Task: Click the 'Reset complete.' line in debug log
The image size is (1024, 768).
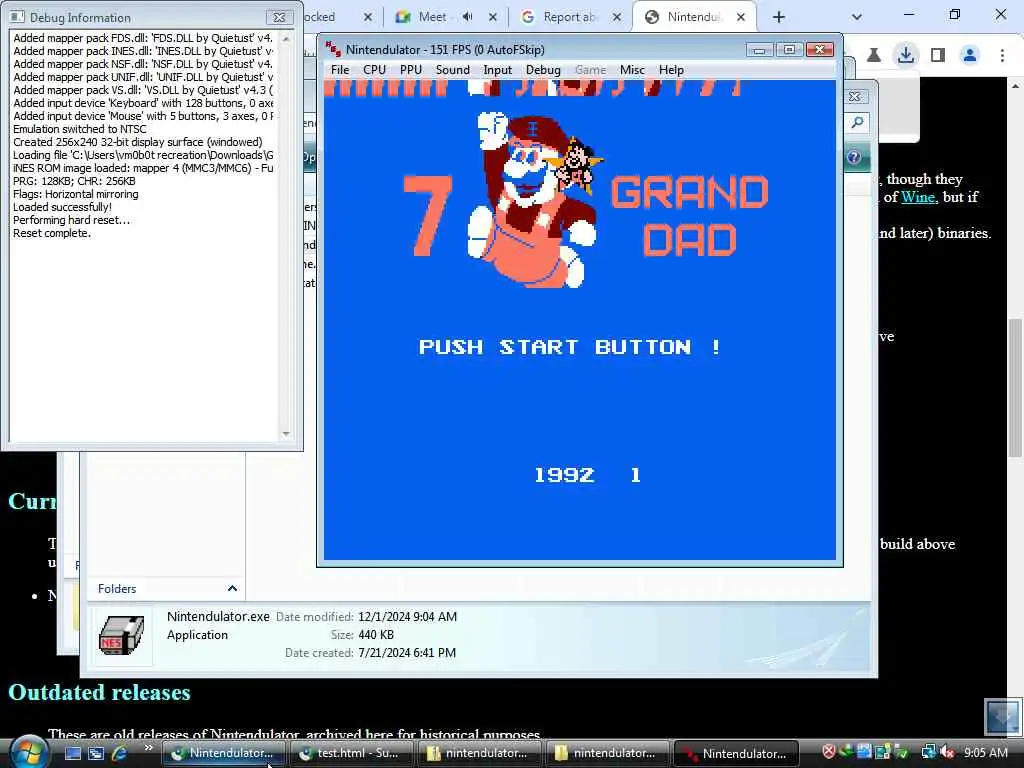Action: pyautogui.click(x=52, y=233)
